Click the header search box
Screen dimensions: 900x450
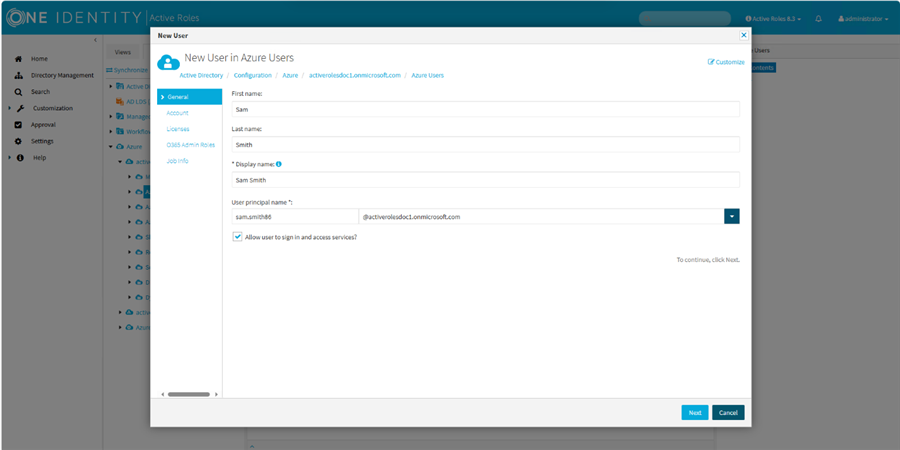tap(685, 18)
